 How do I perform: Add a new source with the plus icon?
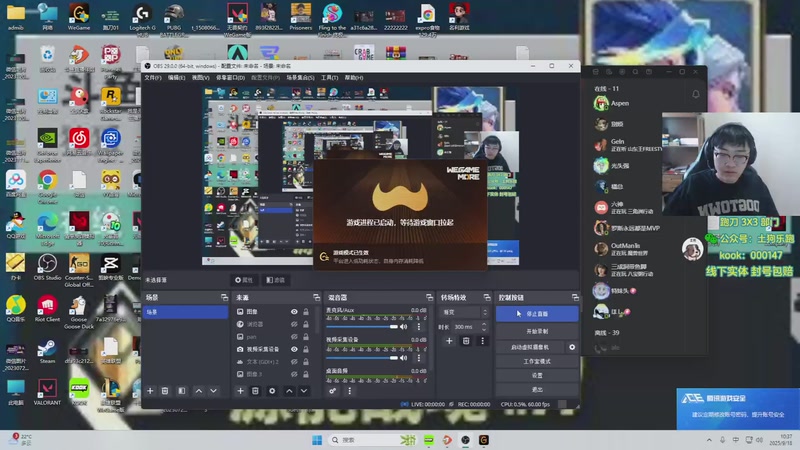240,391
